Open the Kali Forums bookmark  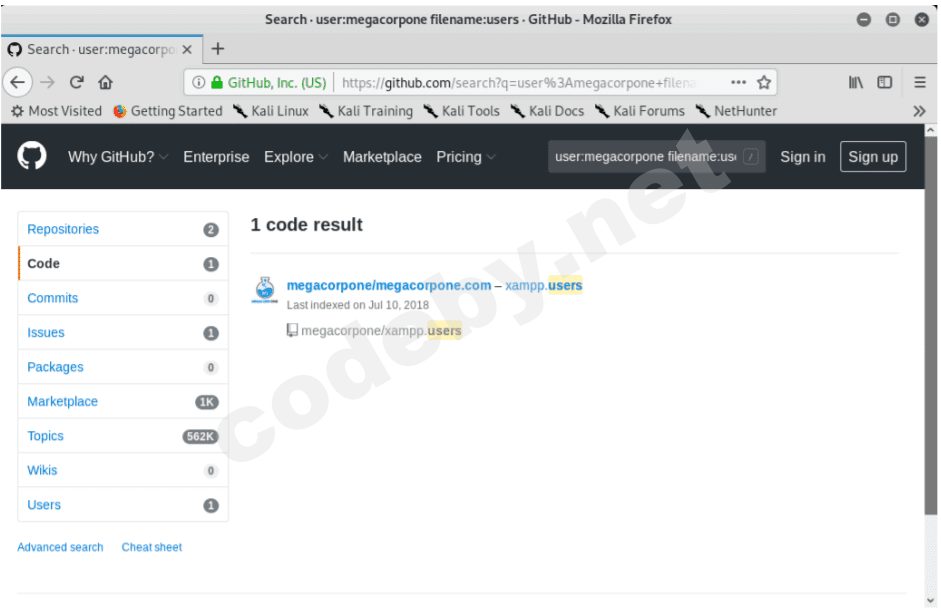pyautogui.click(x=640, y=111)
